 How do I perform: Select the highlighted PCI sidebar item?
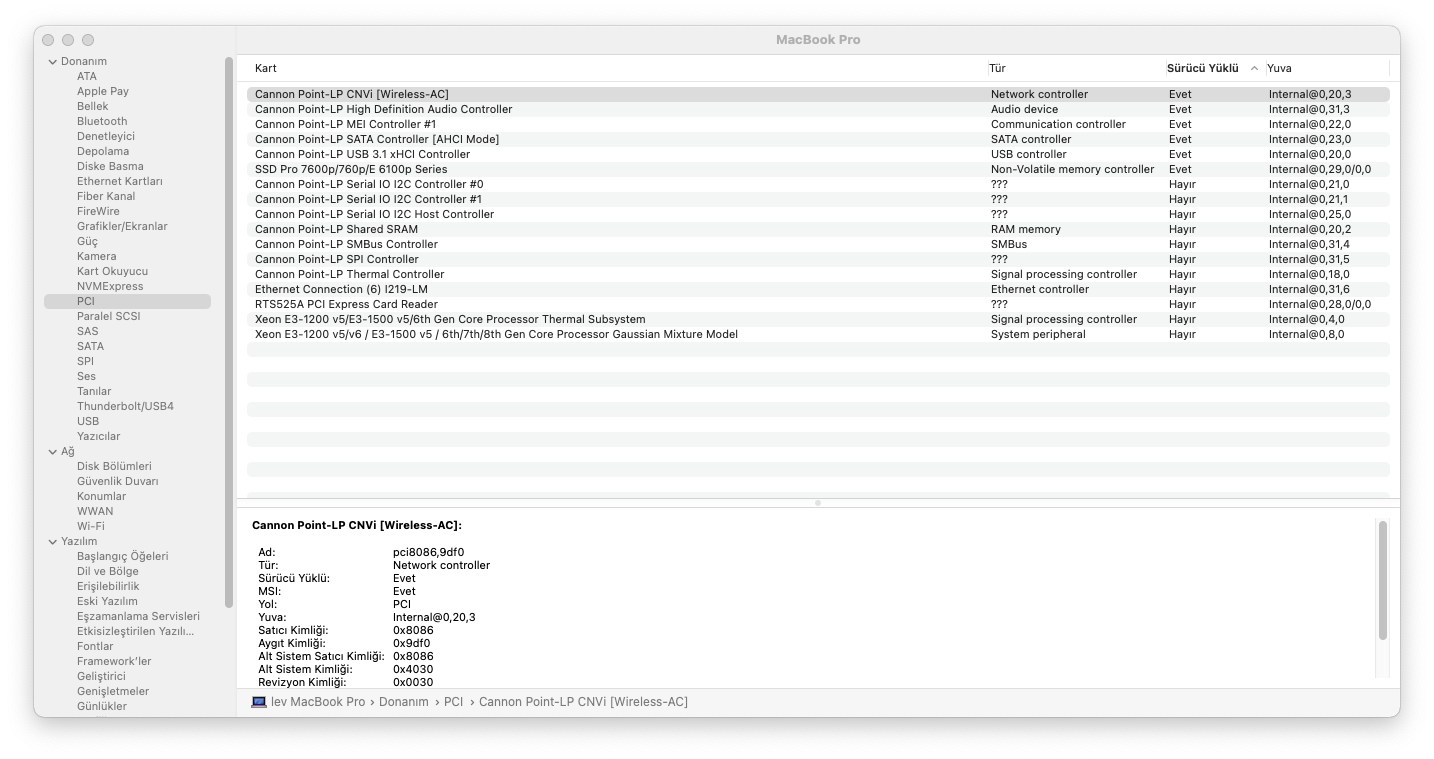(127, 301)
